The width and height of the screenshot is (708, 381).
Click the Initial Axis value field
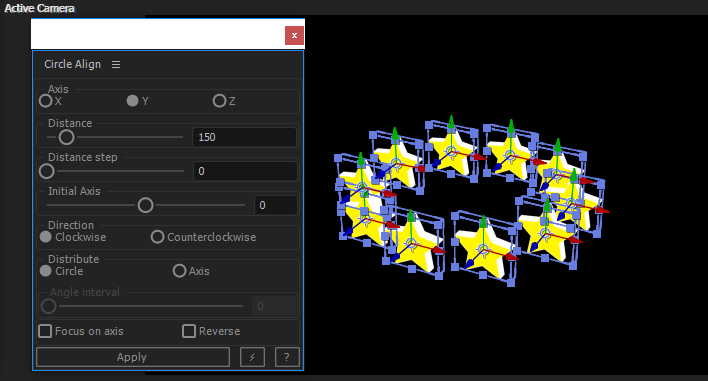(x=275, y=205)
